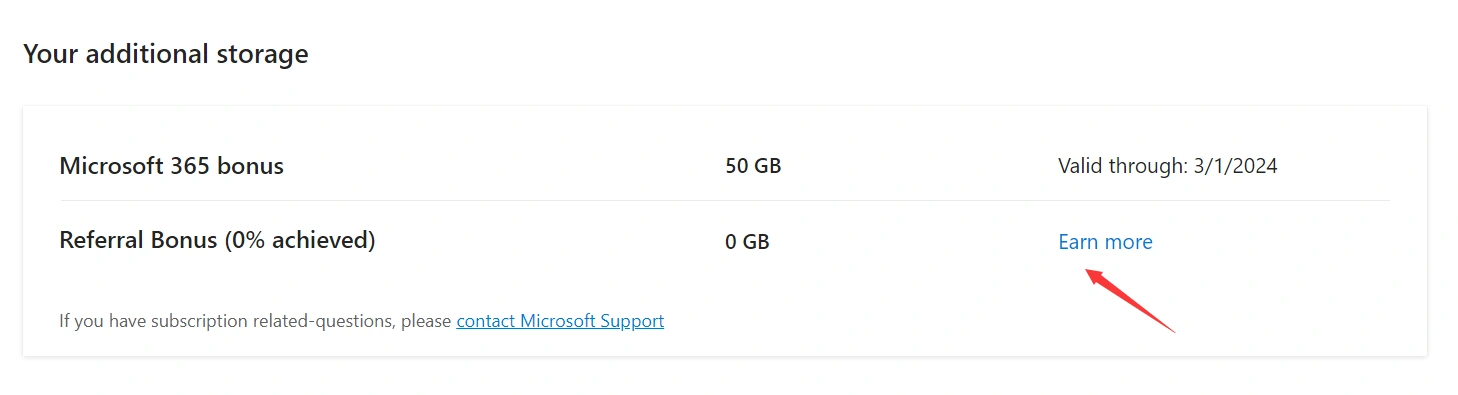The width and height of the screenshot is (1458, 395).
Task: Select the Your additional storage heading
Action: (165, 53)
